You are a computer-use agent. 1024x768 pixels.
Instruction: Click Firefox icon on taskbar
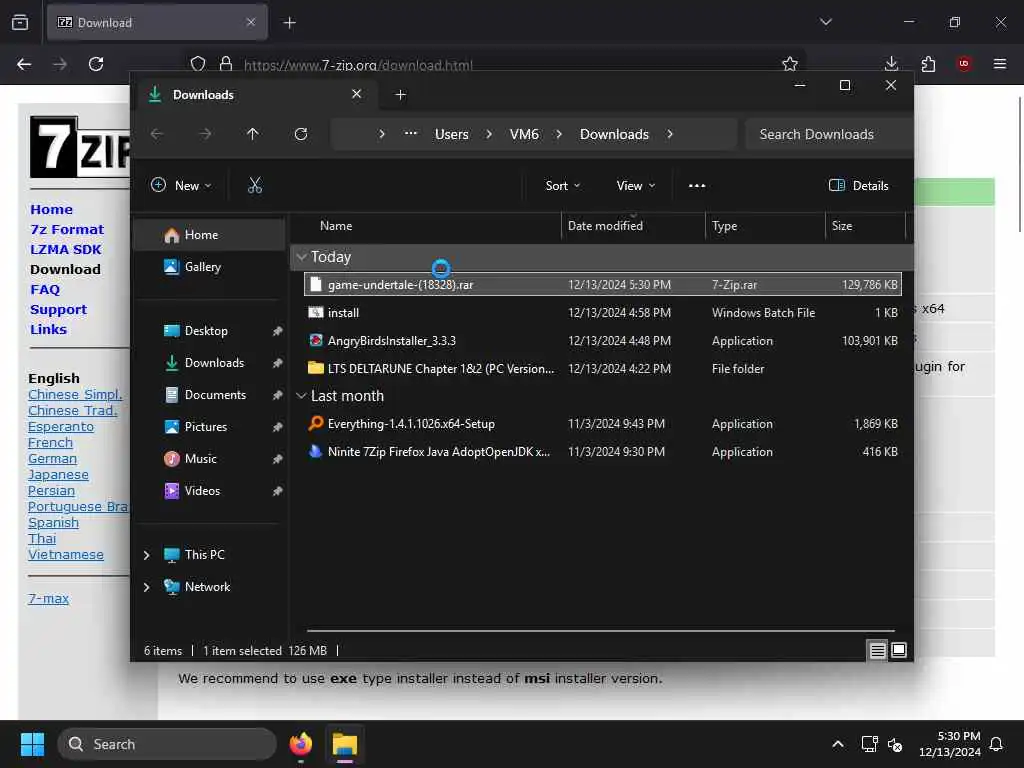click(x=301, y=744)
